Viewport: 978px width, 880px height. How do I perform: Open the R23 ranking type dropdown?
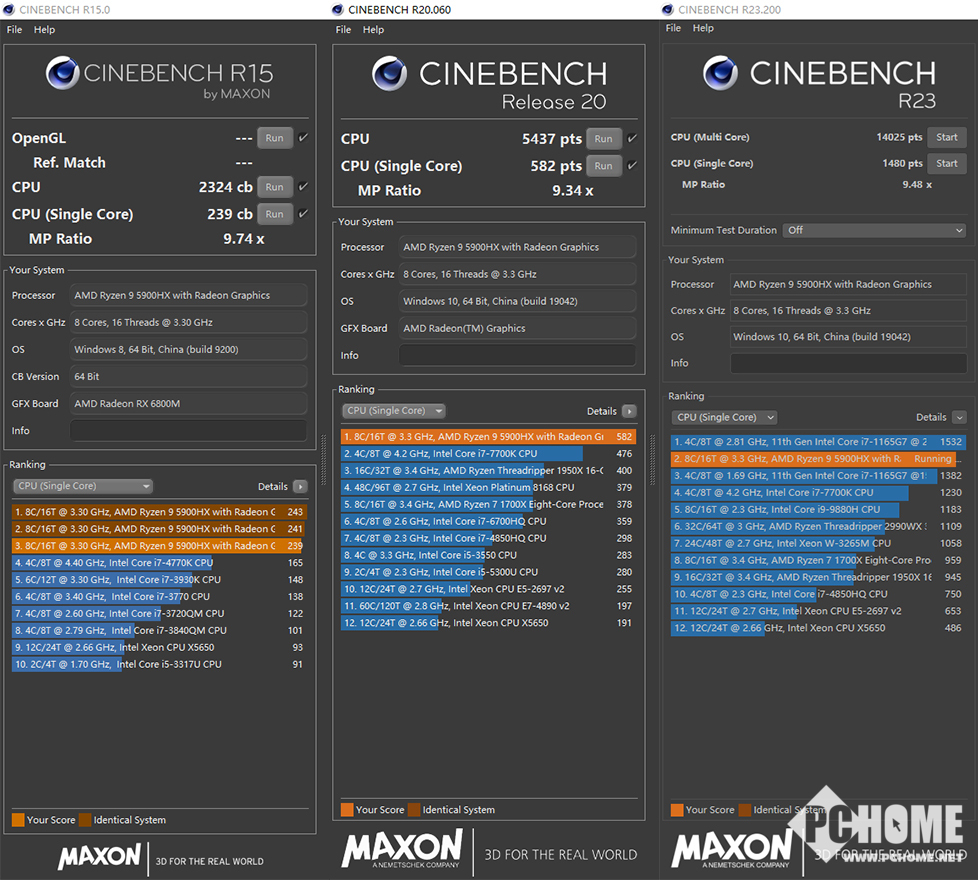pyautogui.click(x=724, y=417)
